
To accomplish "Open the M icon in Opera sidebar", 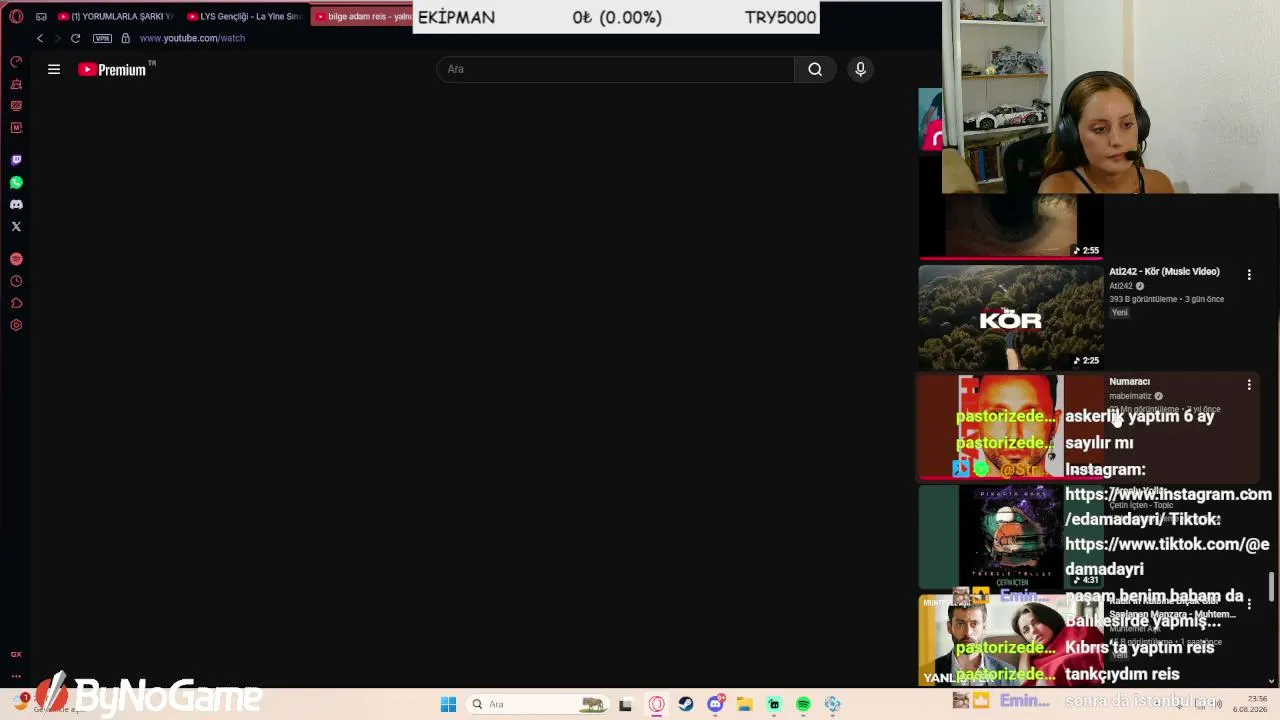I will tap(16, 128).
